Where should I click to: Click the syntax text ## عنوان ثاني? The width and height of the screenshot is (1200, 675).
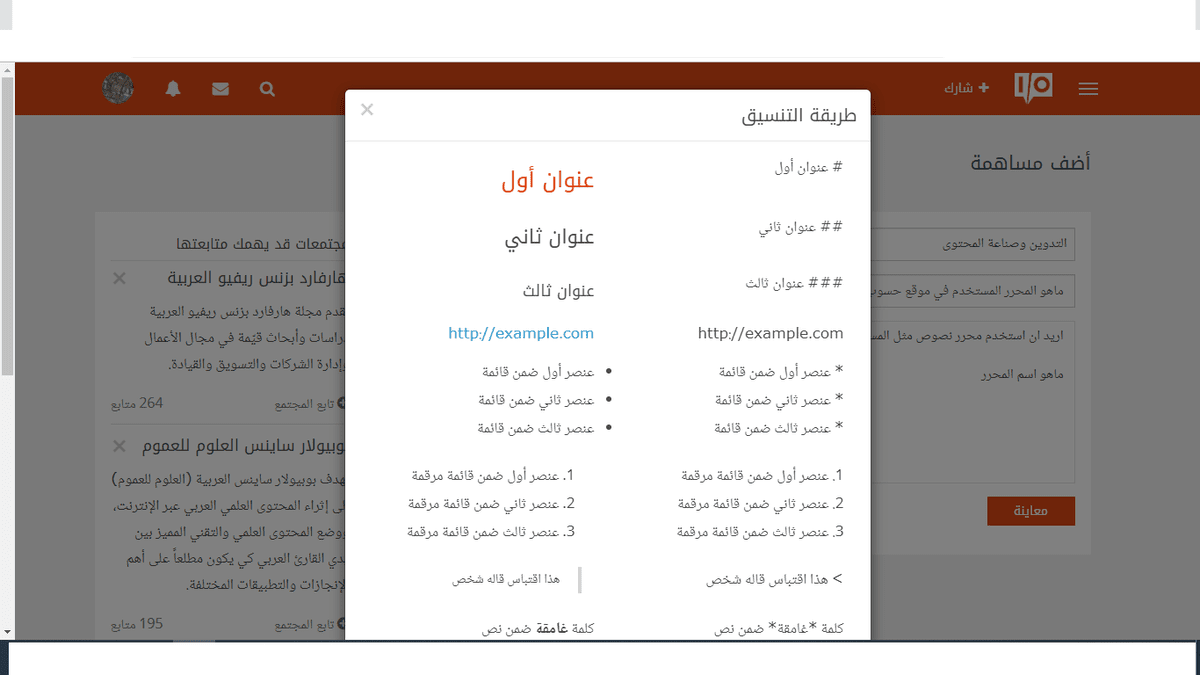[x=800, y=228]
